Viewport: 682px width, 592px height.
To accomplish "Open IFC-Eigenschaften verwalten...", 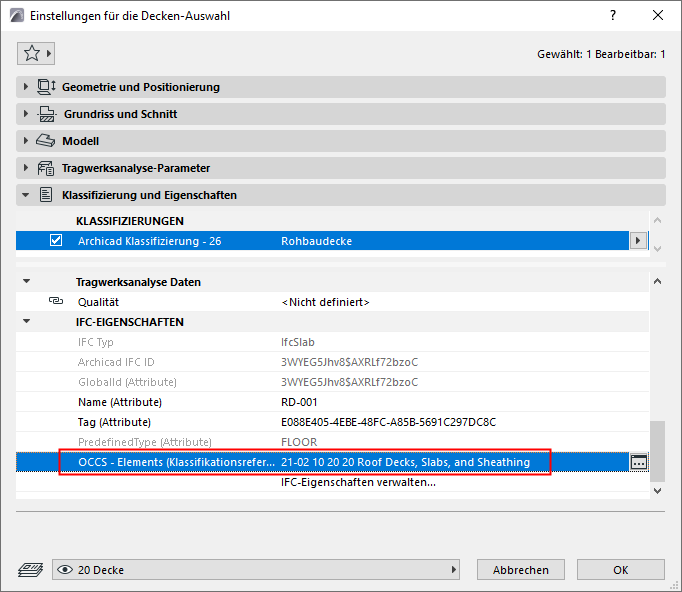I will (358, 482).
